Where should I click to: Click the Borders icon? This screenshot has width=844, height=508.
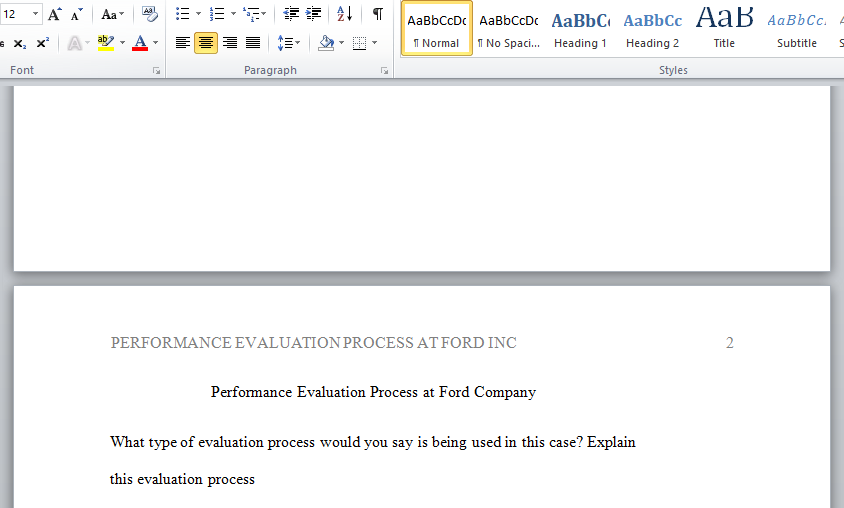[x=360, y=43]
